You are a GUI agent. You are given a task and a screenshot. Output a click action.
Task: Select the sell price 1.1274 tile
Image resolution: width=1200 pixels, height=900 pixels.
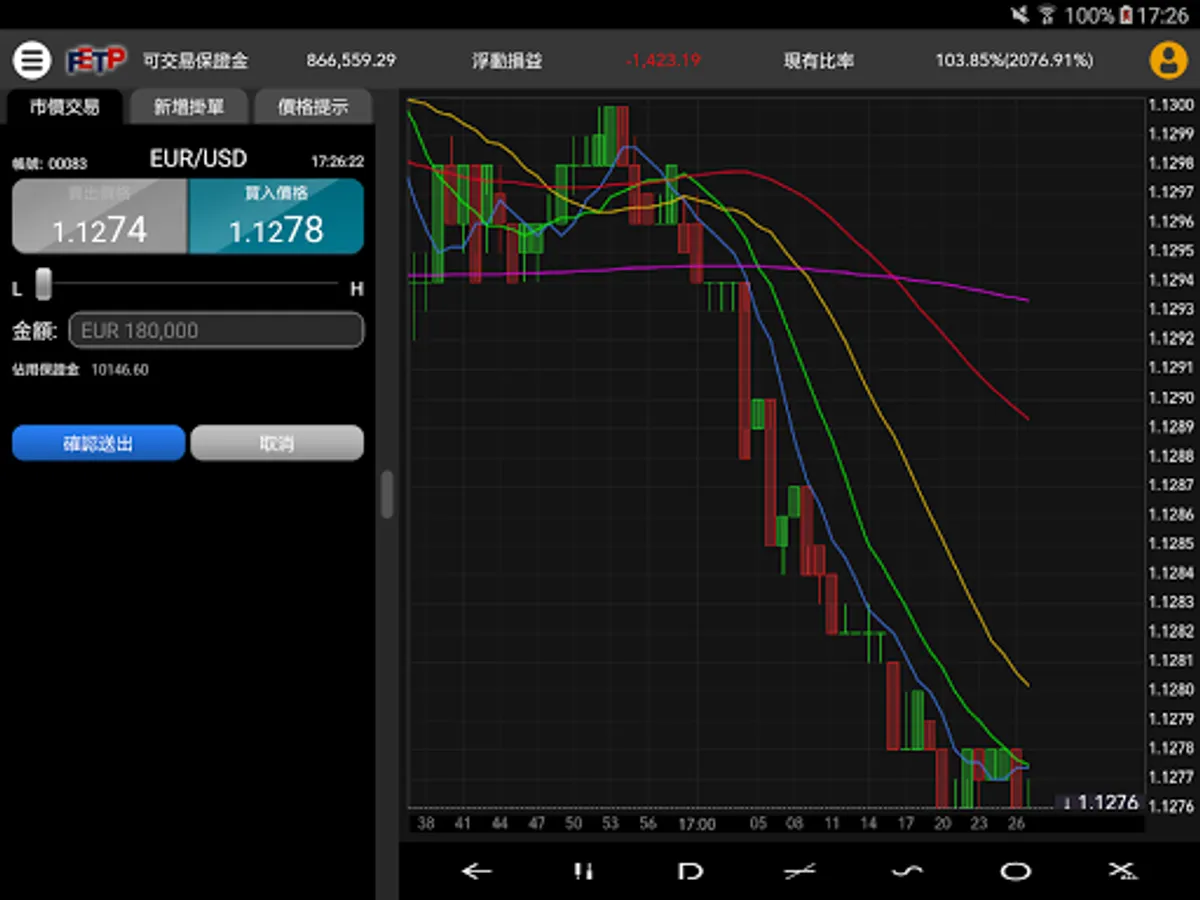tap(99, 216)
